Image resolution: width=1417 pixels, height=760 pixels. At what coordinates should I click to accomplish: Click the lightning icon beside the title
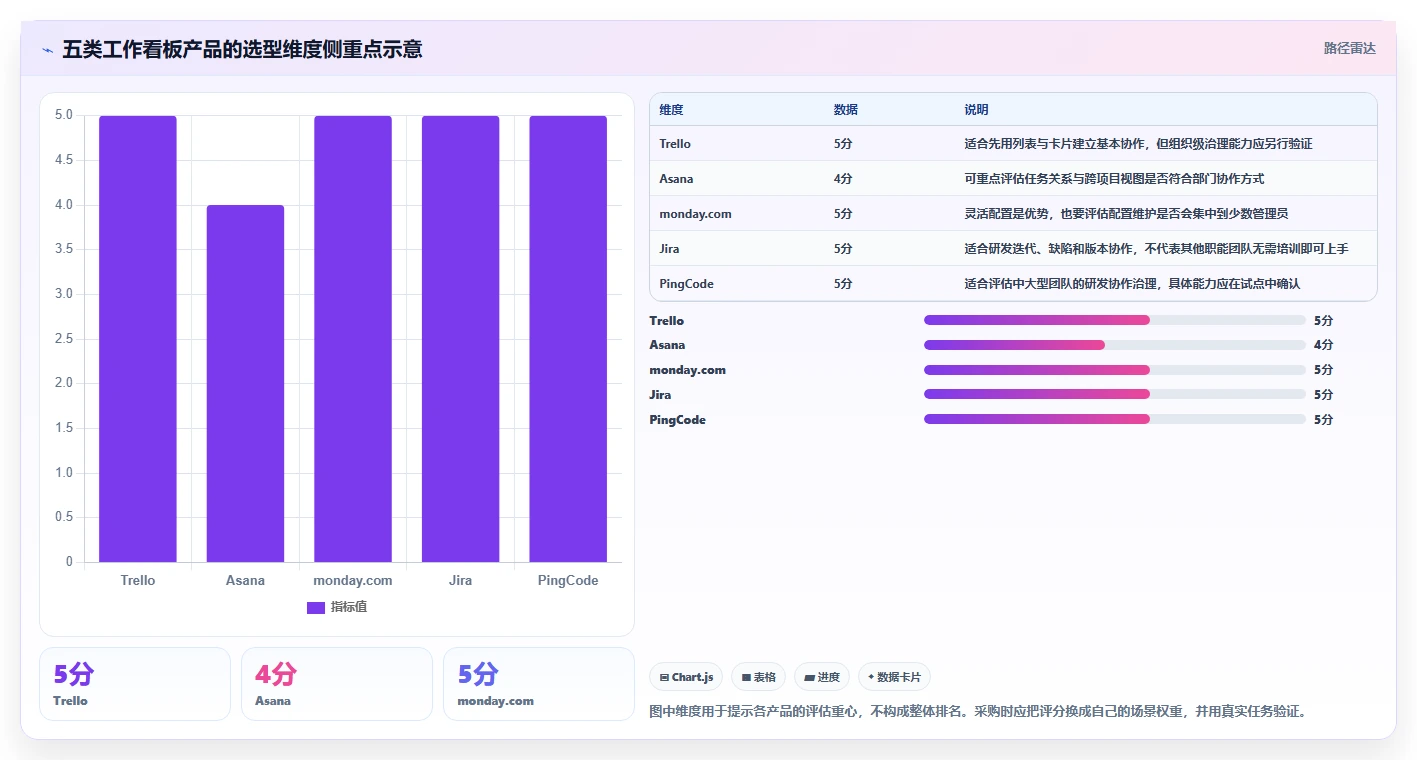(x=47, y=50)
